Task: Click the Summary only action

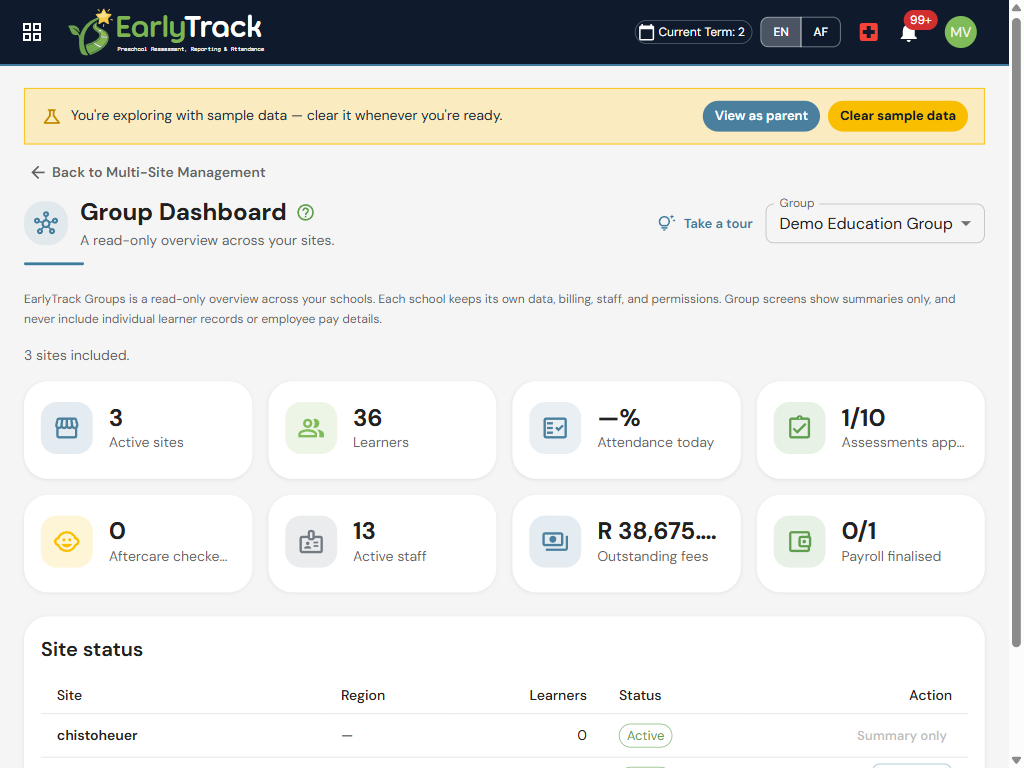Action: coord(901,735)
